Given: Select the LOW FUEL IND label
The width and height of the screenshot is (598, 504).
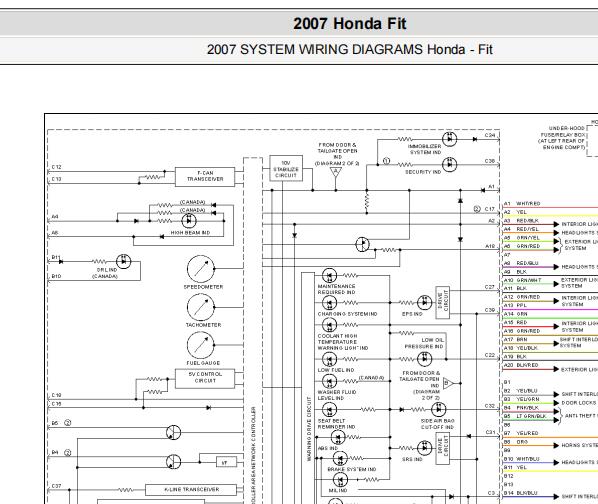Looking at the screenshot, I should (336, 370).
